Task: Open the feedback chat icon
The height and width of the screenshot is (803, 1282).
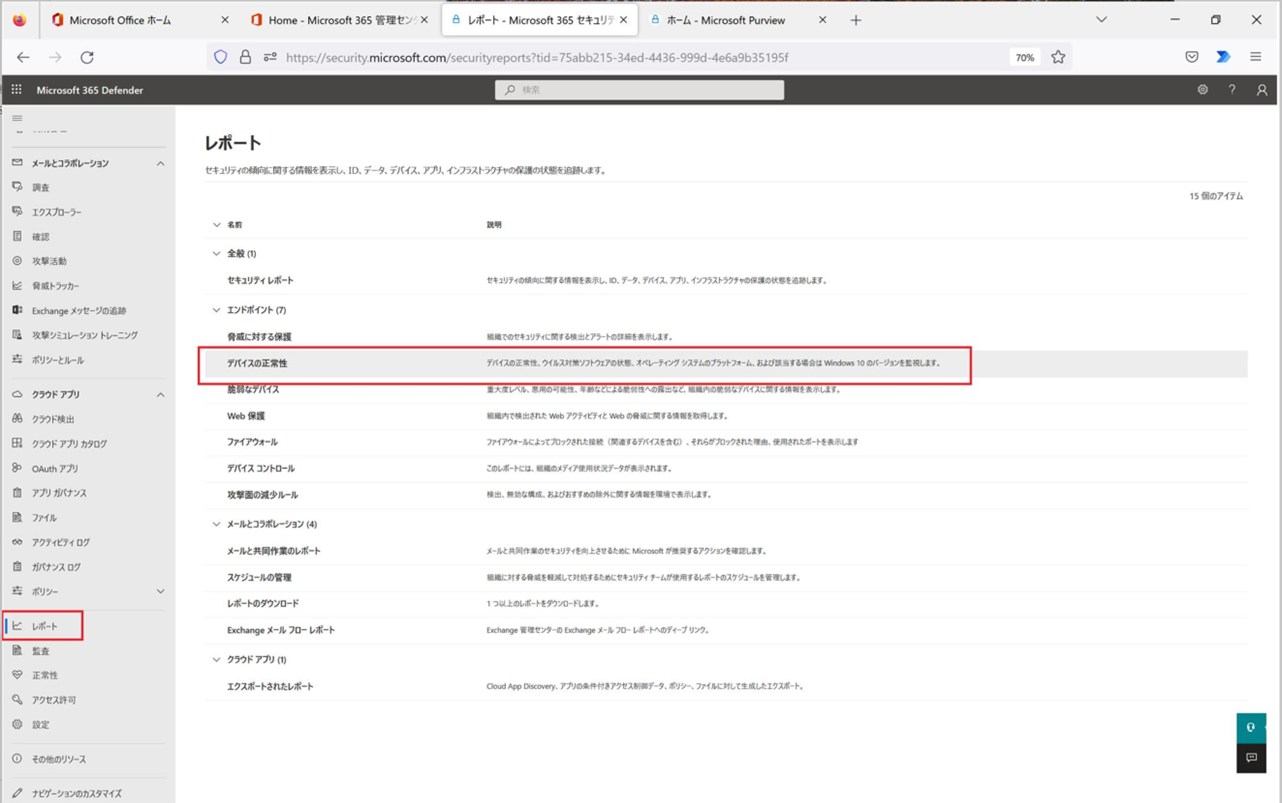Action: point(1251,758)
